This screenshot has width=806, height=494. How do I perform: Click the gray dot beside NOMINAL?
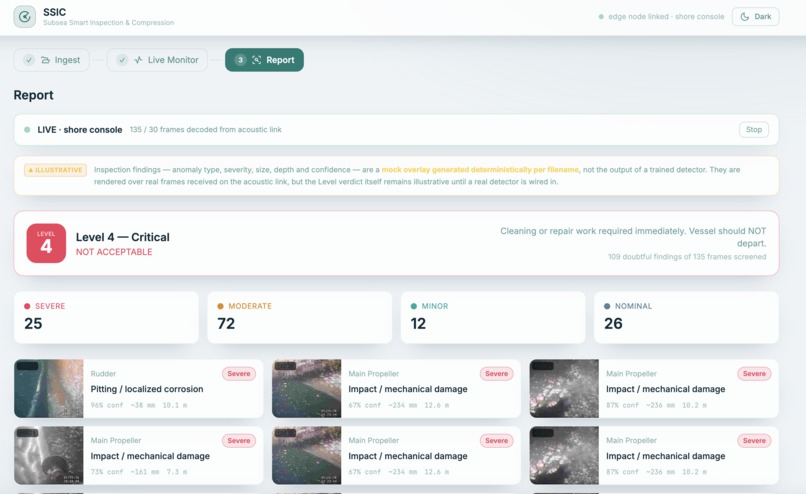[x=607, y=306]
